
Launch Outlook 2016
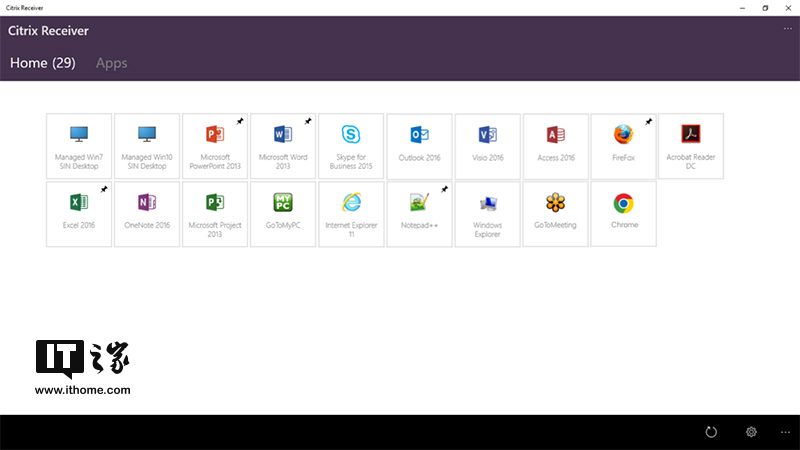pyautogui.click(x=419, y=146)
